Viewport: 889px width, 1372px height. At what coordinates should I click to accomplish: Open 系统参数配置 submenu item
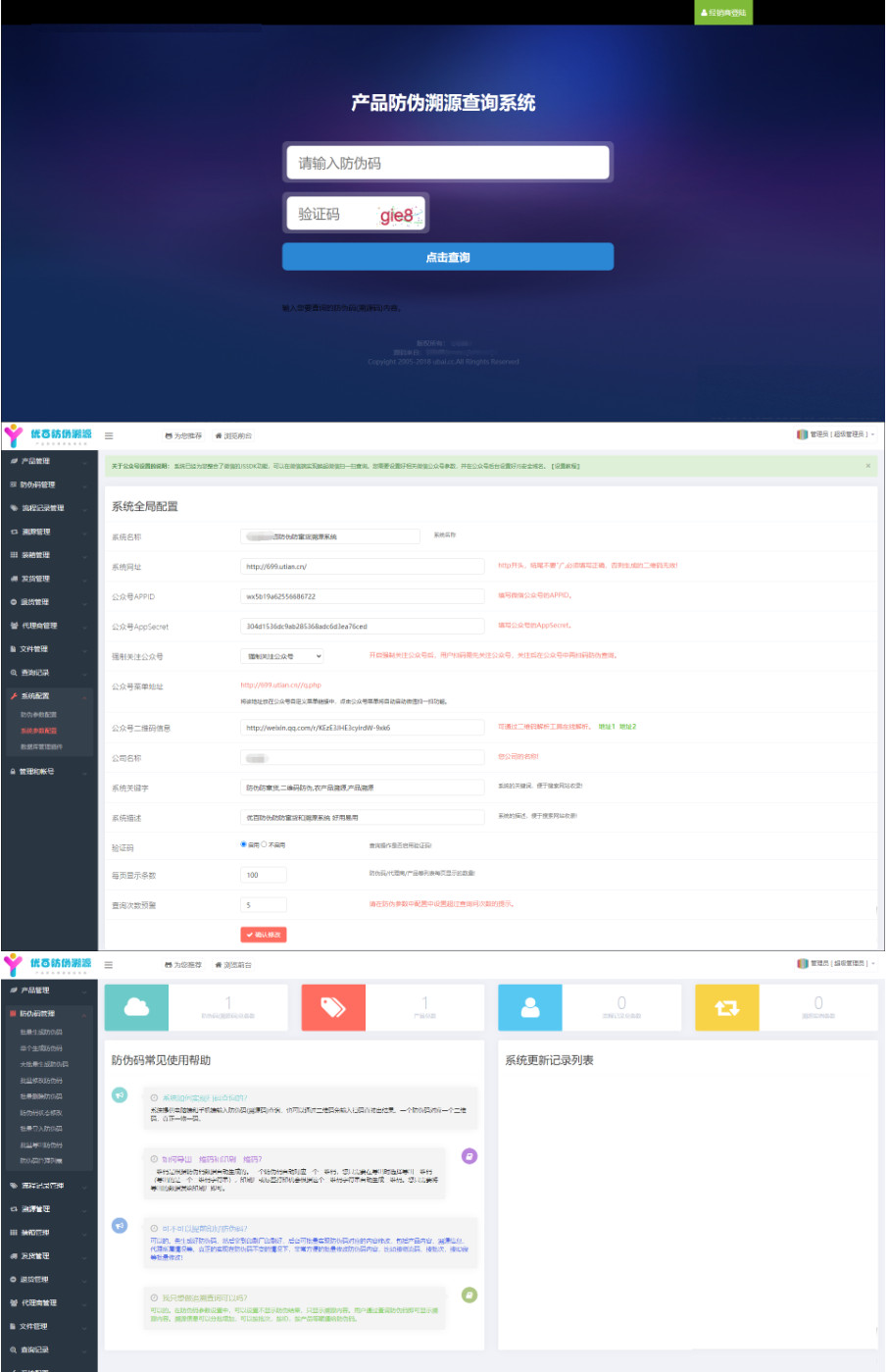pyautogui.click(x=39, y=731)
